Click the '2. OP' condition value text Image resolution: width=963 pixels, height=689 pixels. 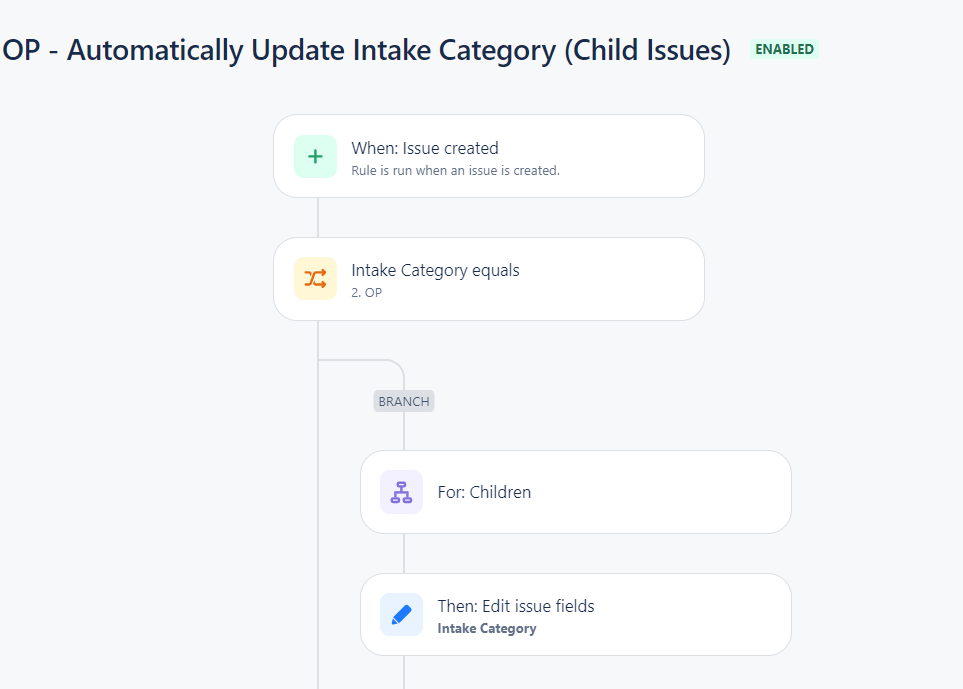click(x=366, y=293)
